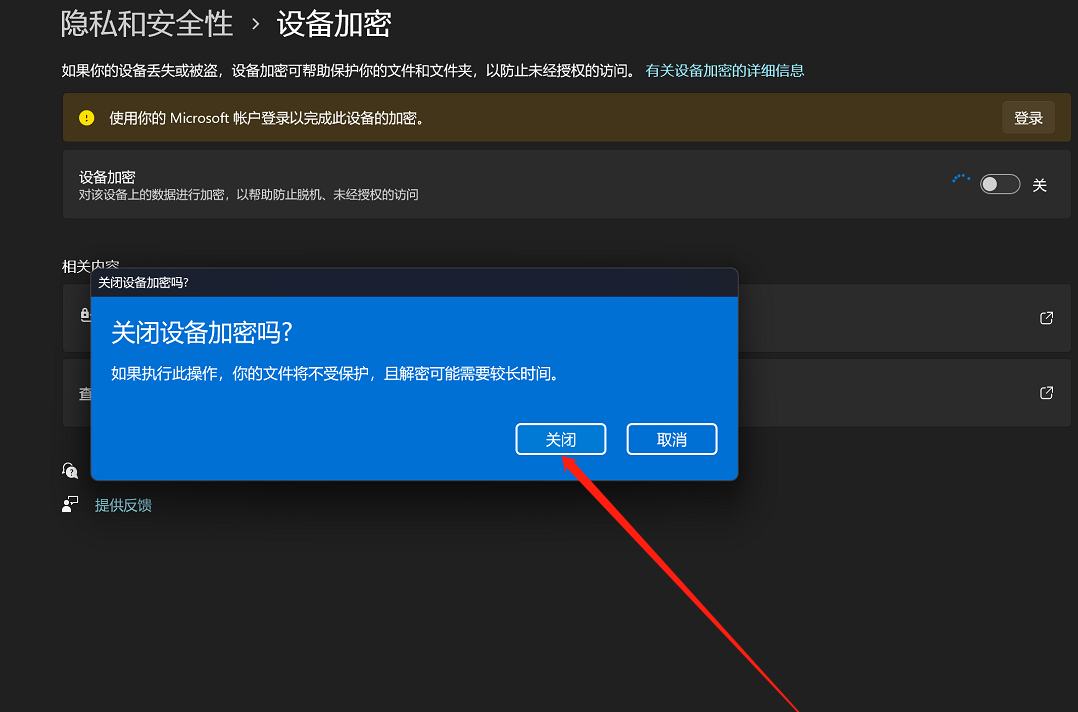Click the Microsoft 帐户 banner message
This screenshot has width=1078, height=712.
click(x=267, y=118)
